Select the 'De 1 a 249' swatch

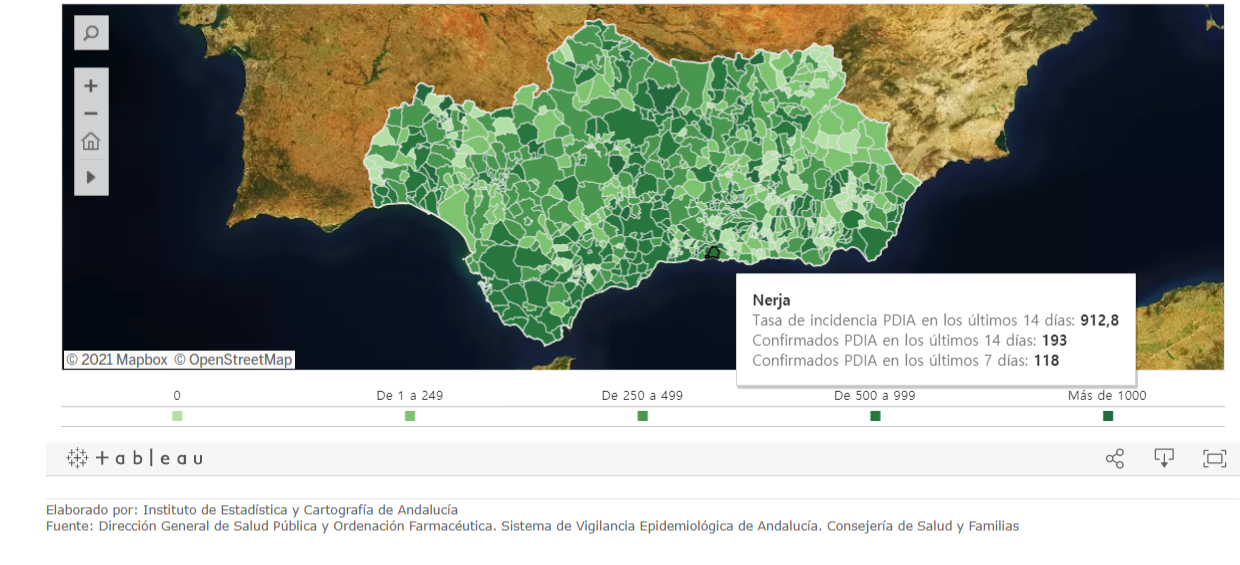pyautogui.click(x=410, y=416)
